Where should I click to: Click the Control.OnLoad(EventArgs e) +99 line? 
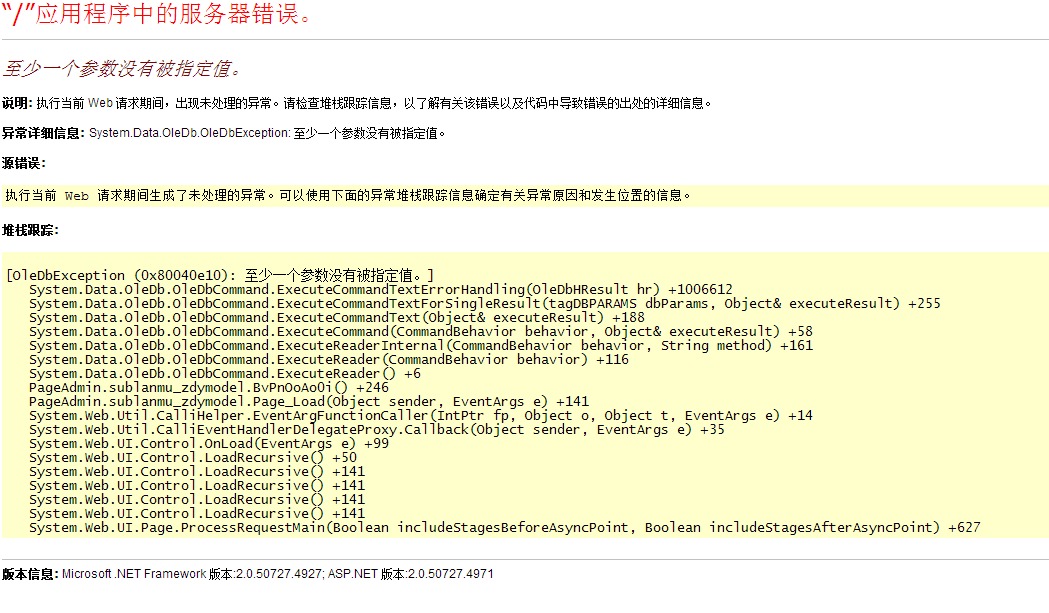click(208, 443)
